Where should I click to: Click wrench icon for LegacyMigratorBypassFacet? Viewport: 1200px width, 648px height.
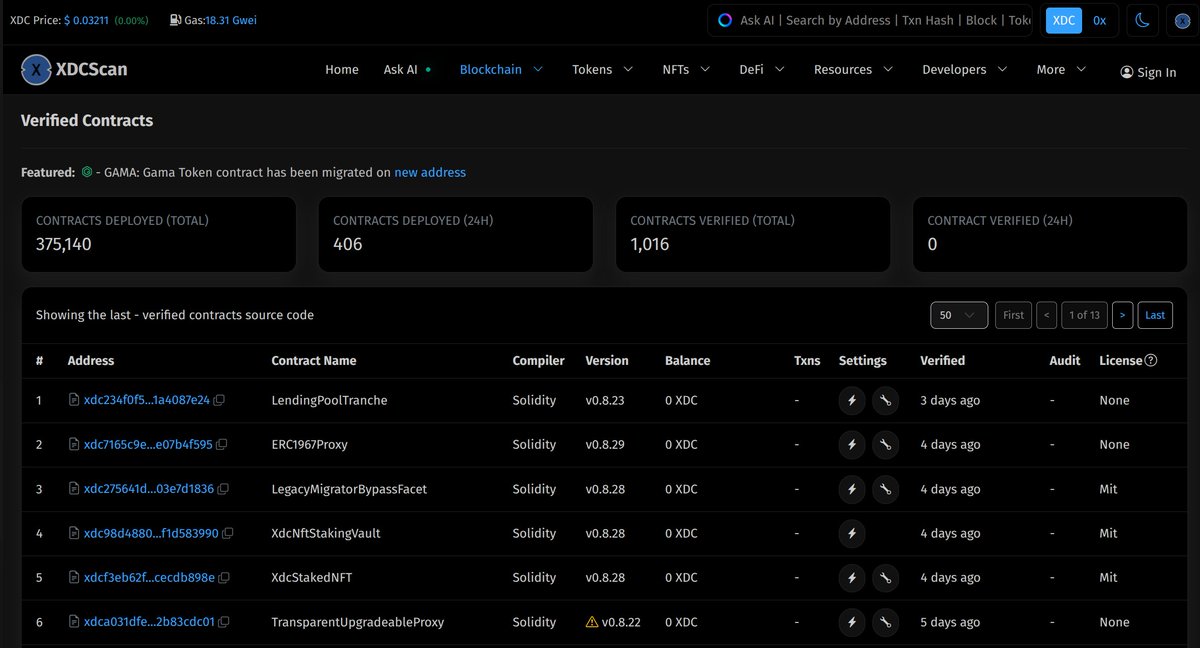(x=885, y=489)
